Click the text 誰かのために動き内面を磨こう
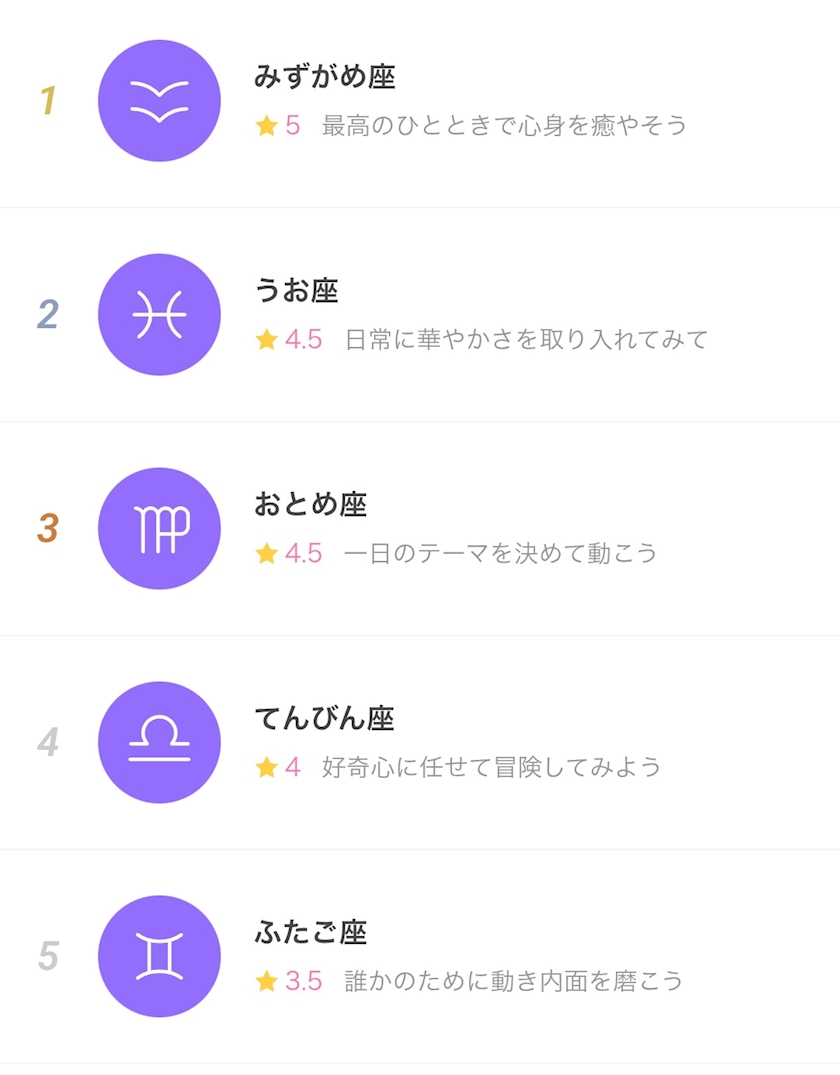The width and height of the screenshot is (840, 1075). click(x=514, y=982)
